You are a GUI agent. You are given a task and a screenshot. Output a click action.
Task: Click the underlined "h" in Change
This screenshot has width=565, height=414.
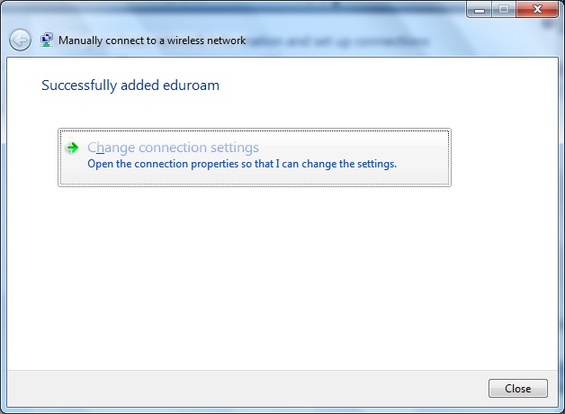(x=100, y=147)
